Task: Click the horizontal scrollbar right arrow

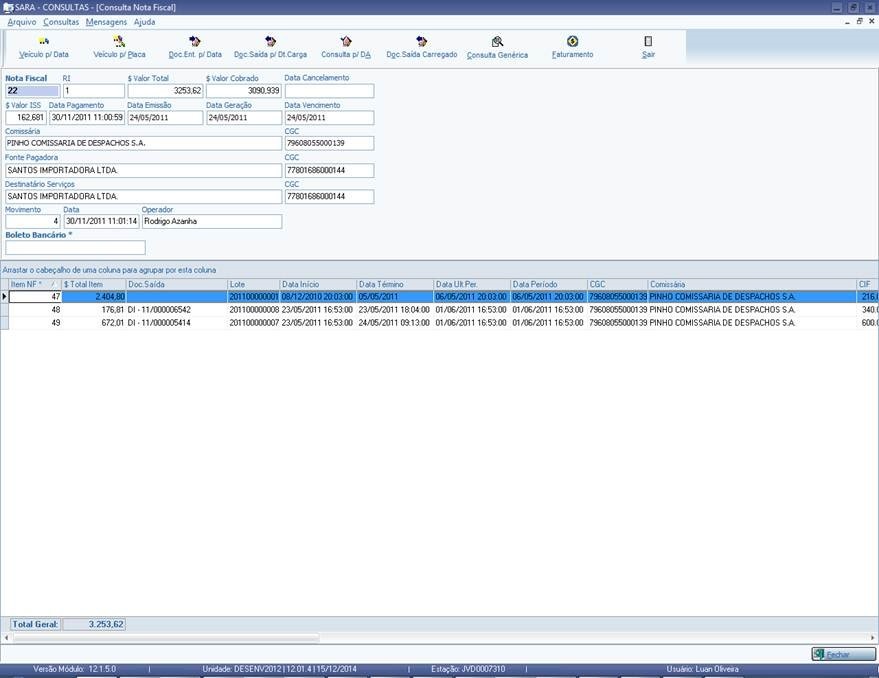Action: pyautogui.click(x=873, y=638)
